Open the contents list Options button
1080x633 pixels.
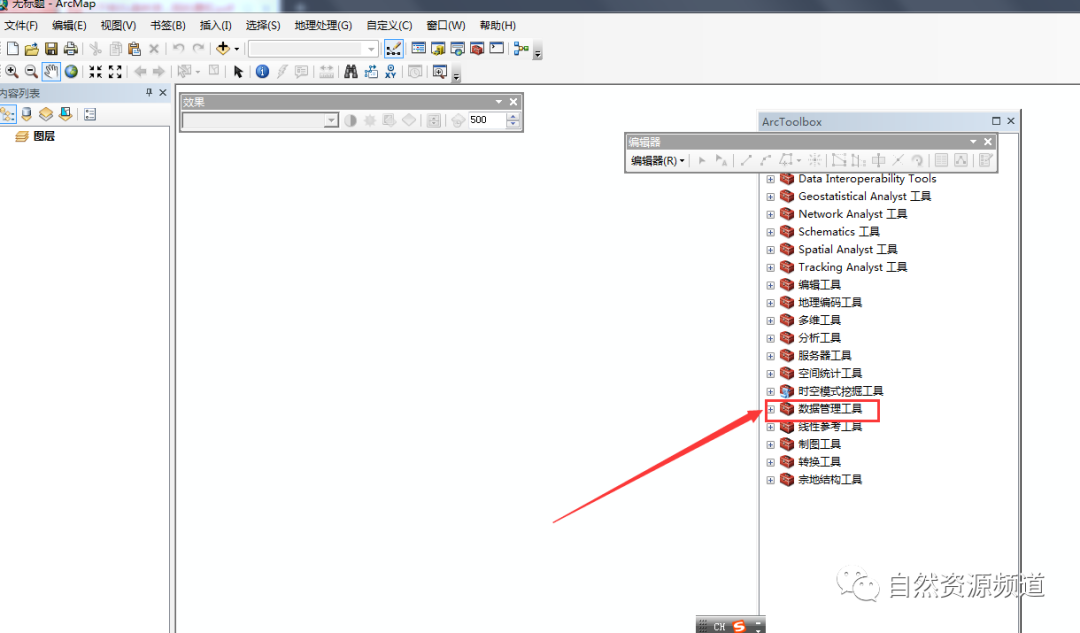tap(90, 114)
